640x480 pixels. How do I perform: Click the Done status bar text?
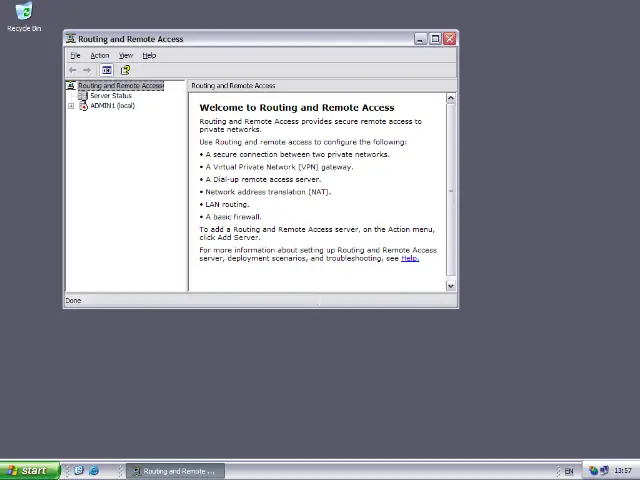73,300
